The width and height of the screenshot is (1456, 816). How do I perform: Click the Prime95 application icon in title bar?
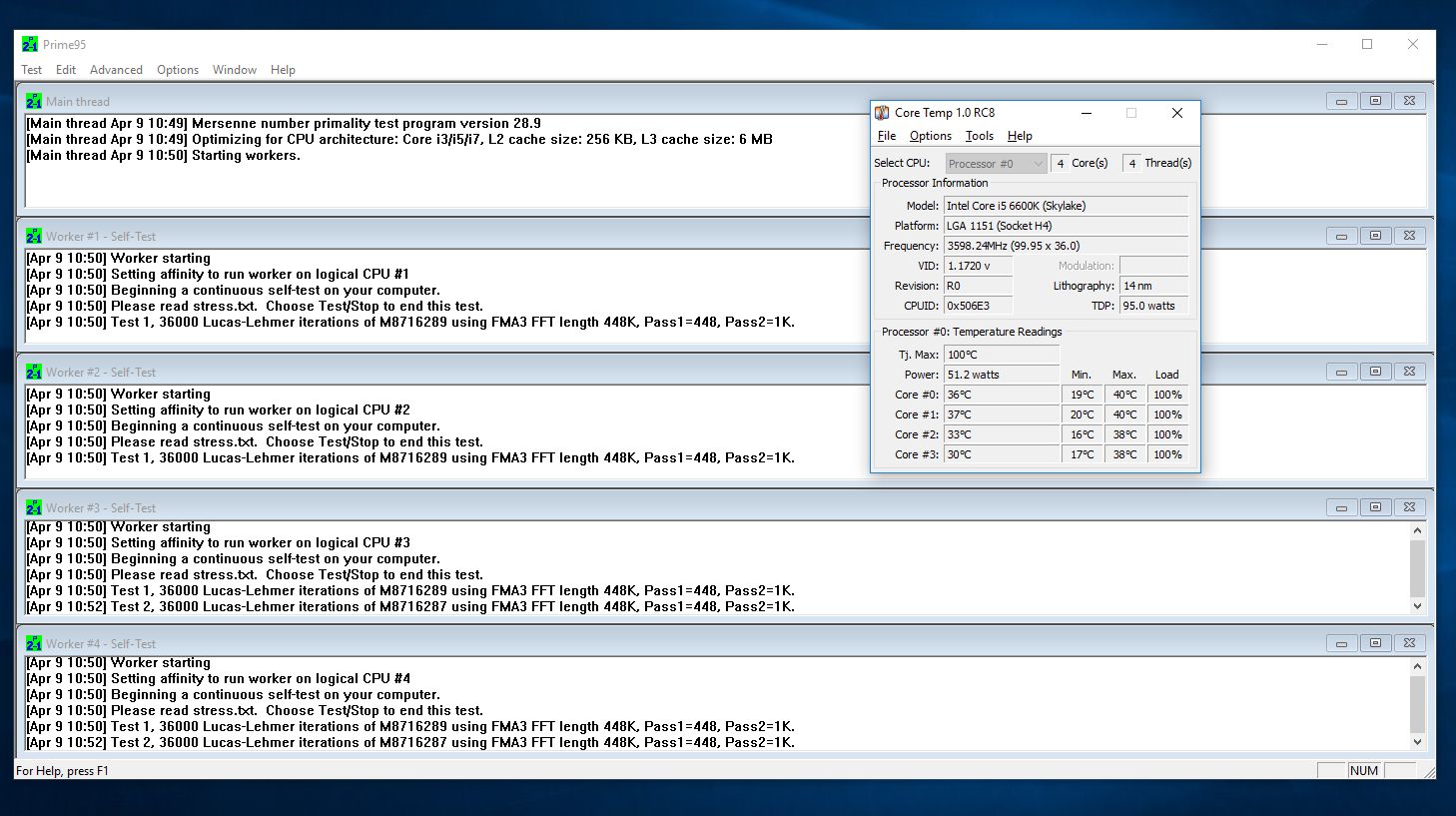point(30,44)
